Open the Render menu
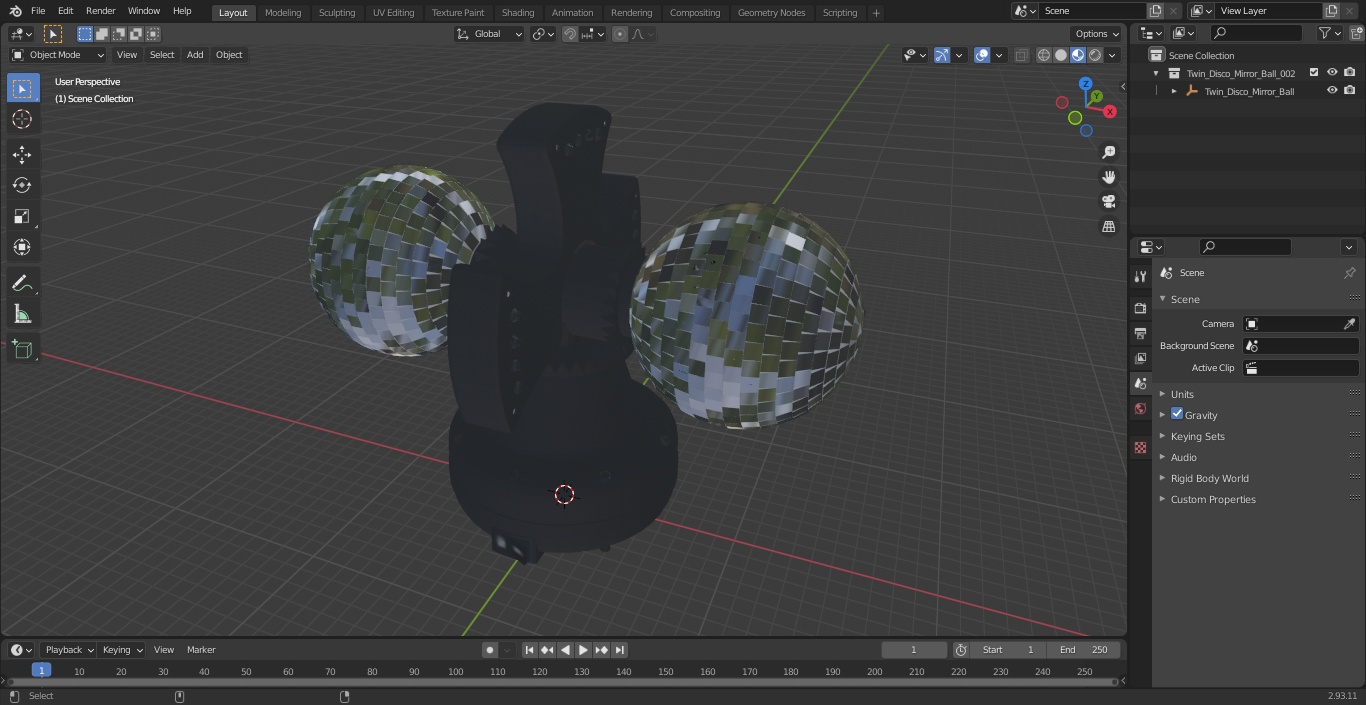This screenshot has height=705, width=1366. tap(100, 11)
